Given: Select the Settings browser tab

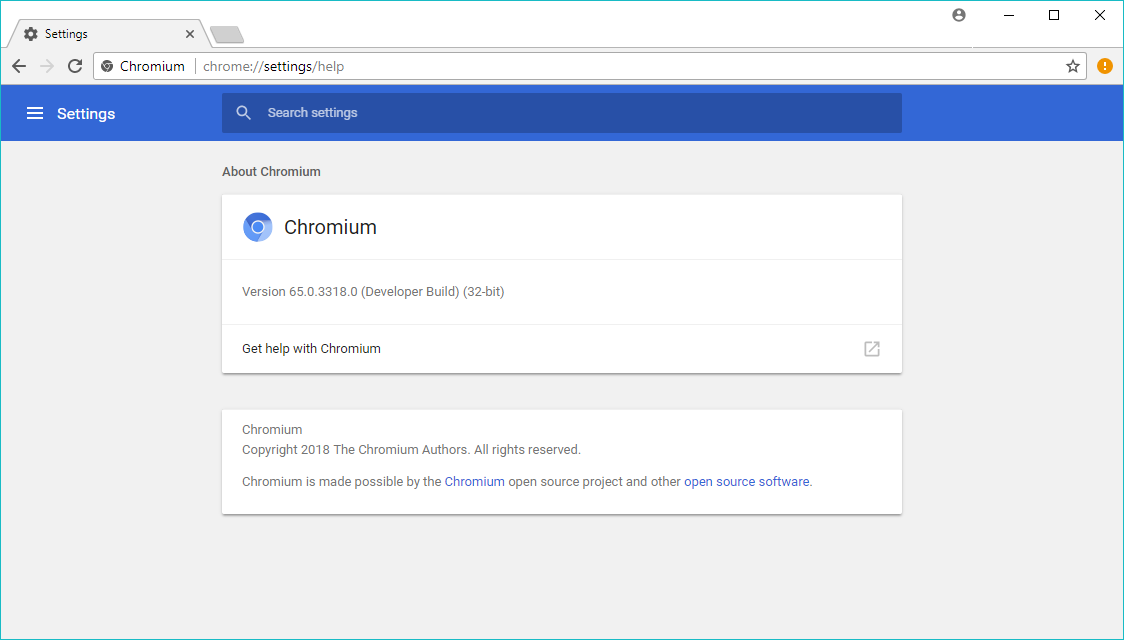Looking at the screenshot, I should (100, 34).
